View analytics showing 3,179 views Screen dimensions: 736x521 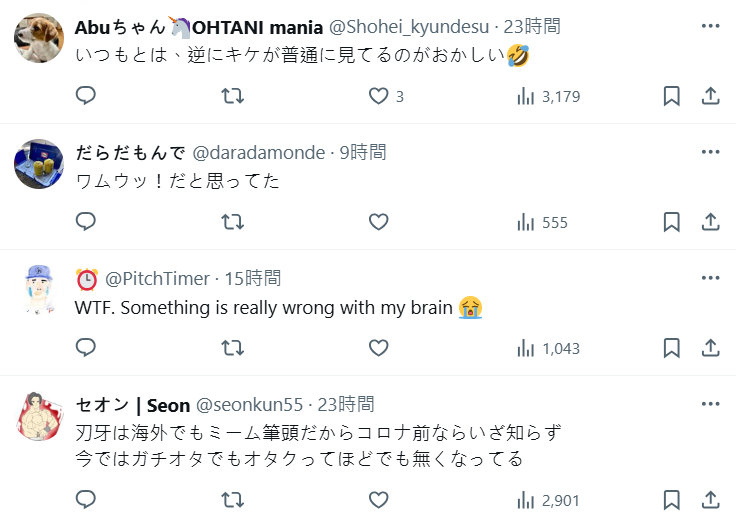(548, 96)
